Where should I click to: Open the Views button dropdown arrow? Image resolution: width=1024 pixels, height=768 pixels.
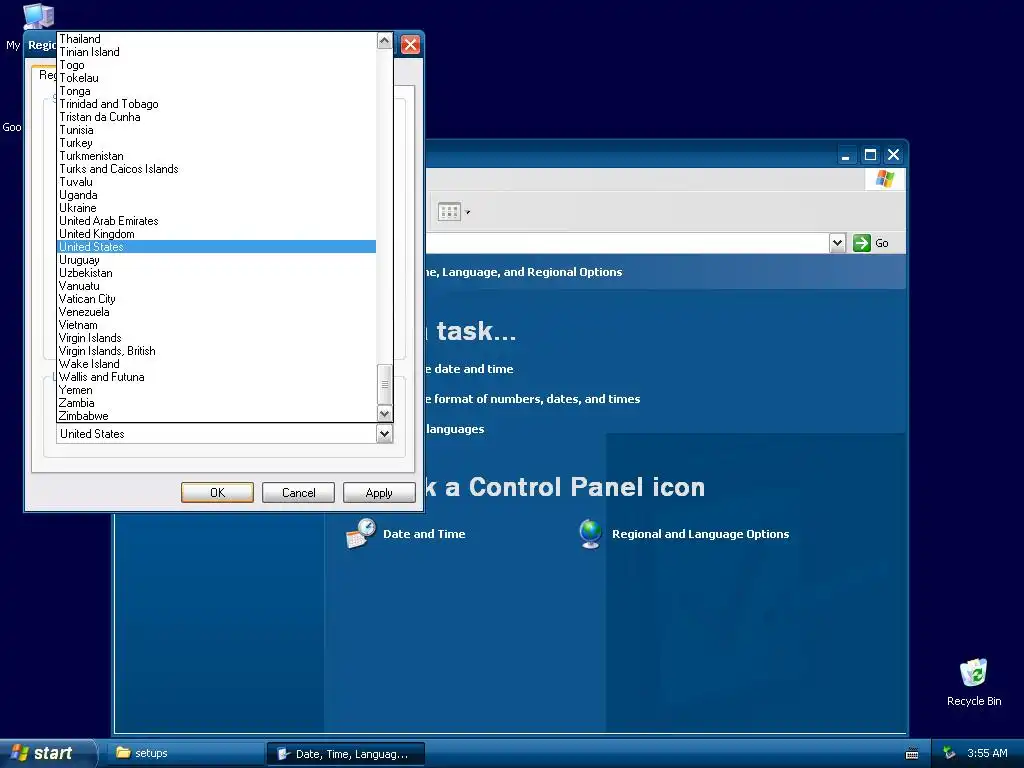click(x=468, y=212)
